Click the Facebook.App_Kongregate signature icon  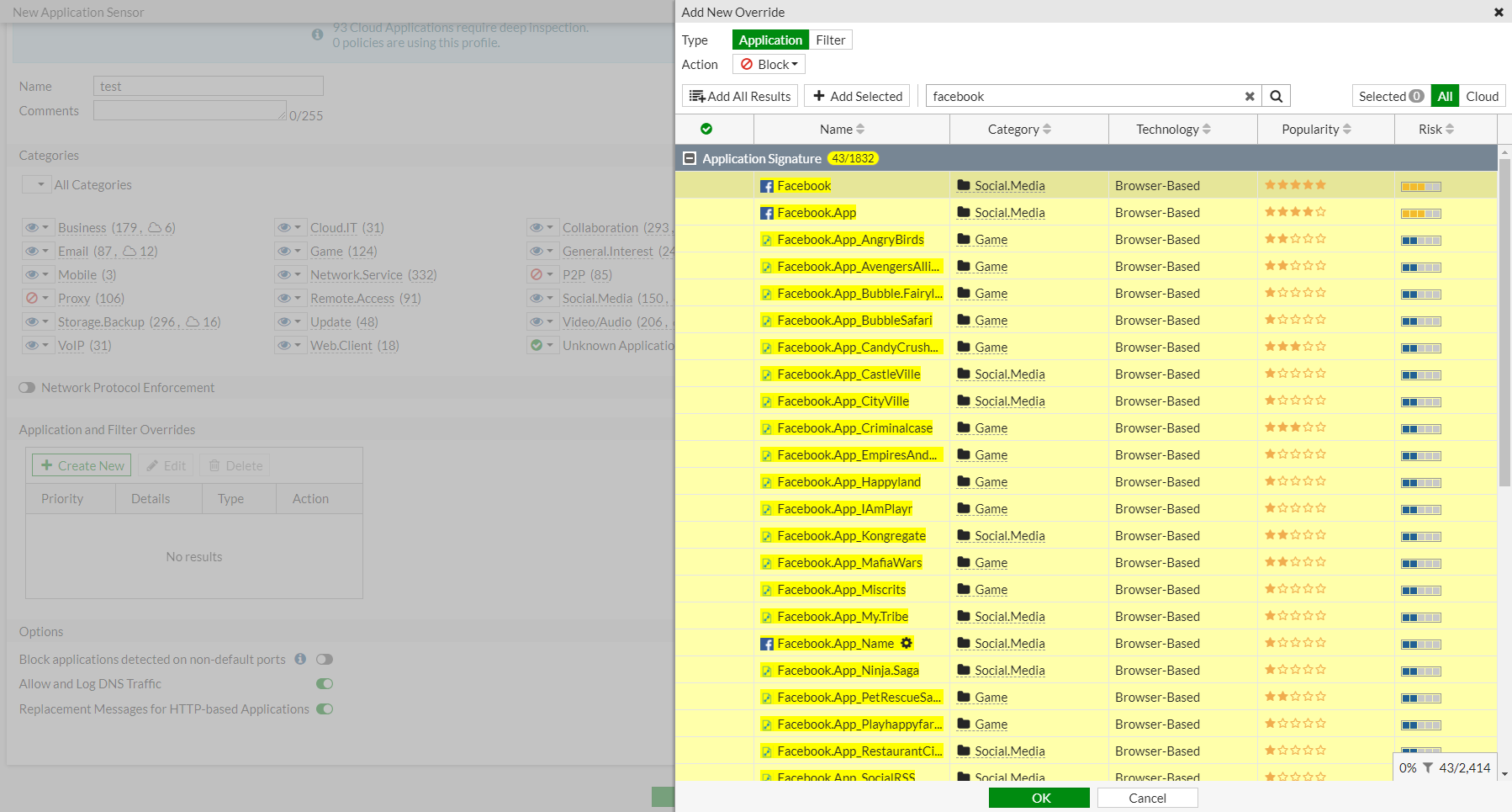(767, 536)
